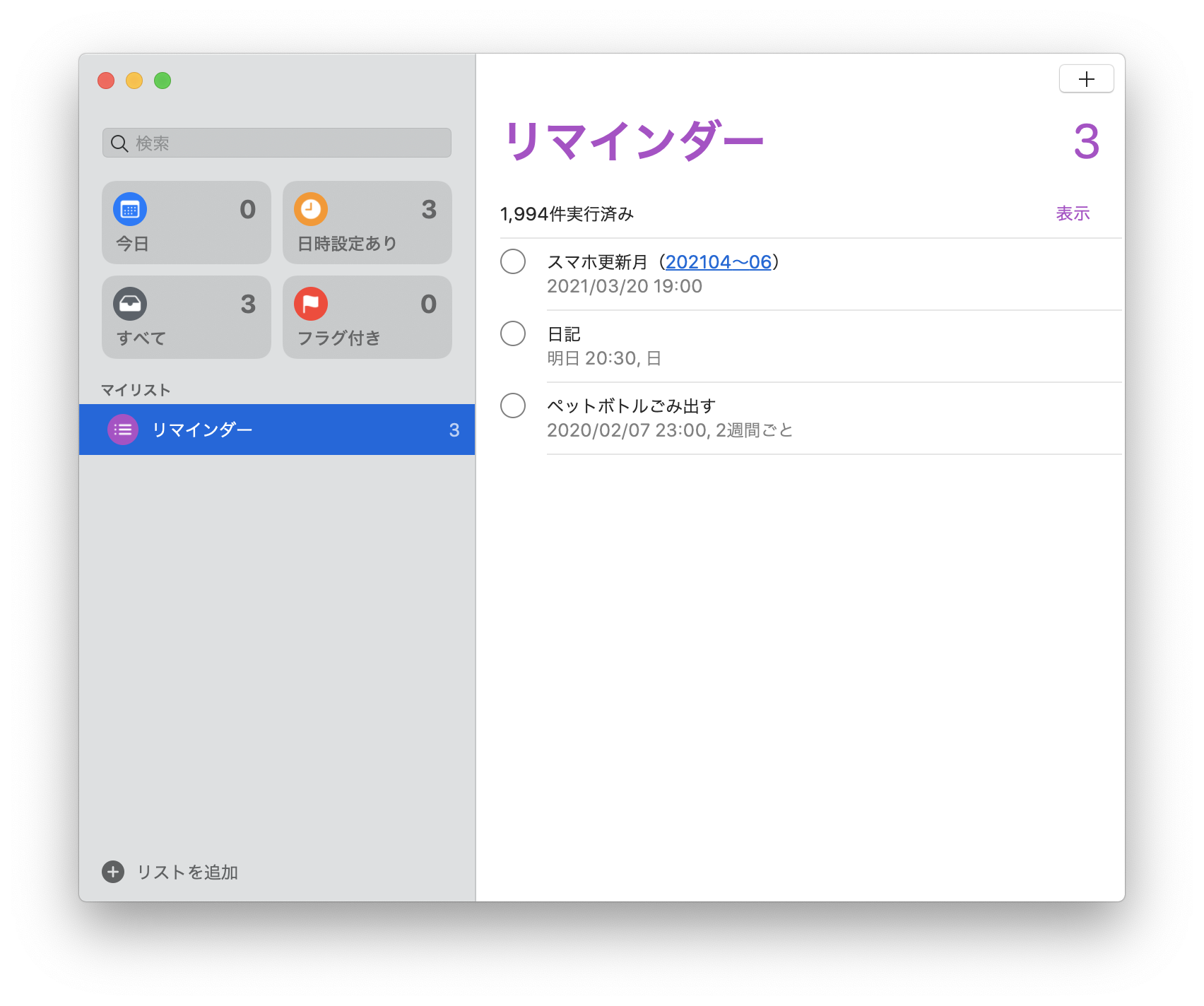Click the large リマインダー list heading

click(634, 141)
